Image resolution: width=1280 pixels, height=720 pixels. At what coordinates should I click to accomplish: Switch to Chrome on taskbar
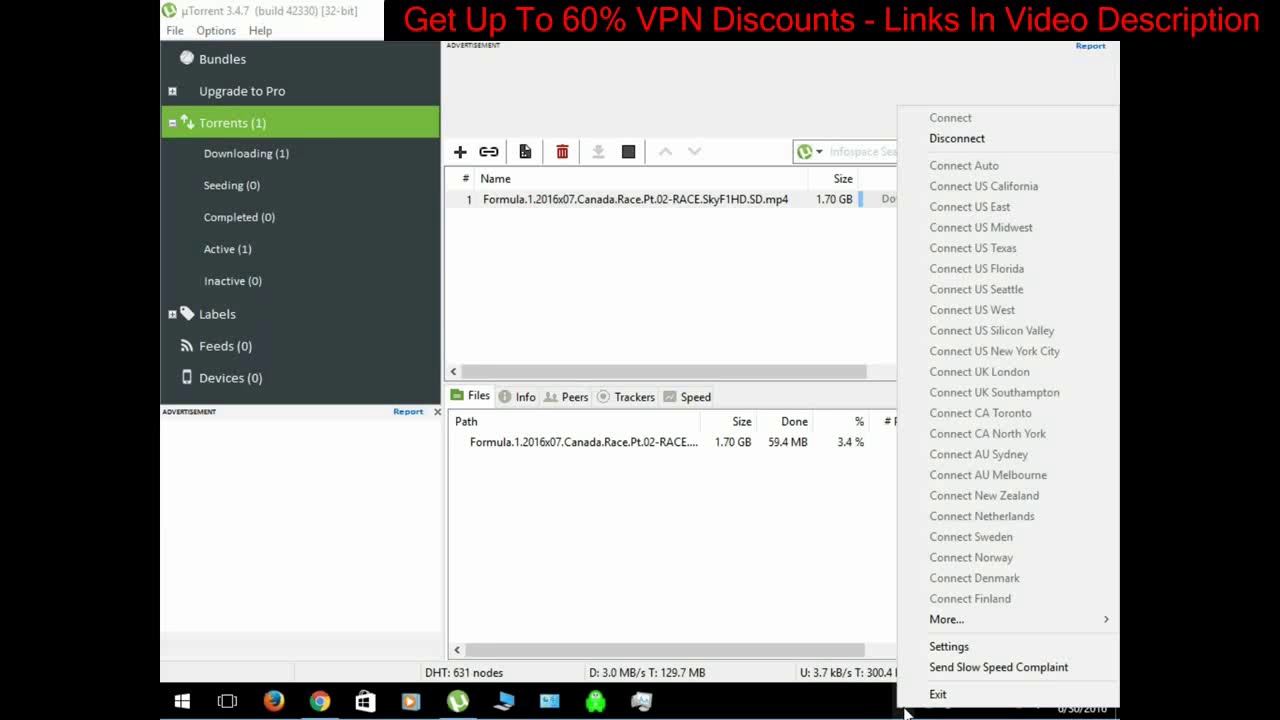pos(319,702)
